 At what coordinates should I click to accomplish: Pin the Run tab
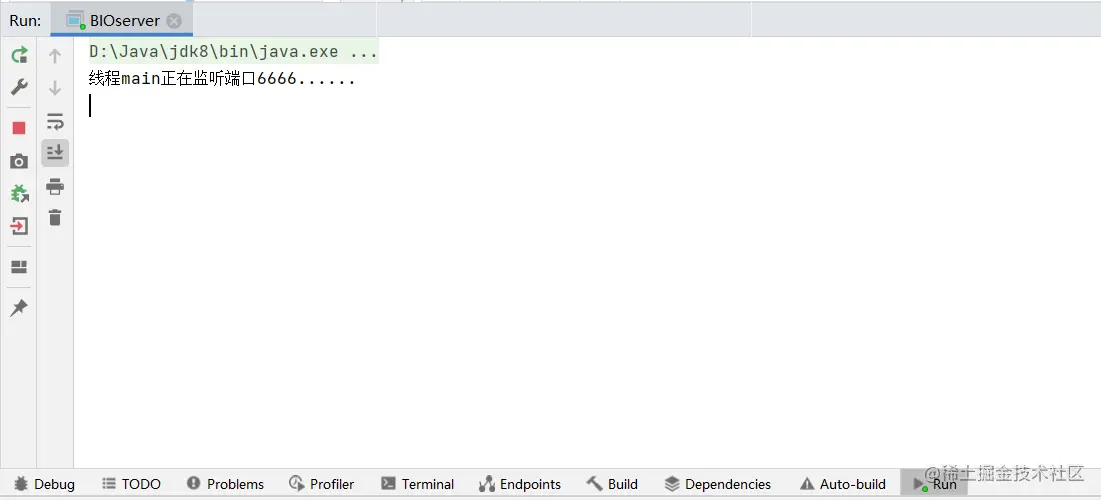(x=19, y=308)
